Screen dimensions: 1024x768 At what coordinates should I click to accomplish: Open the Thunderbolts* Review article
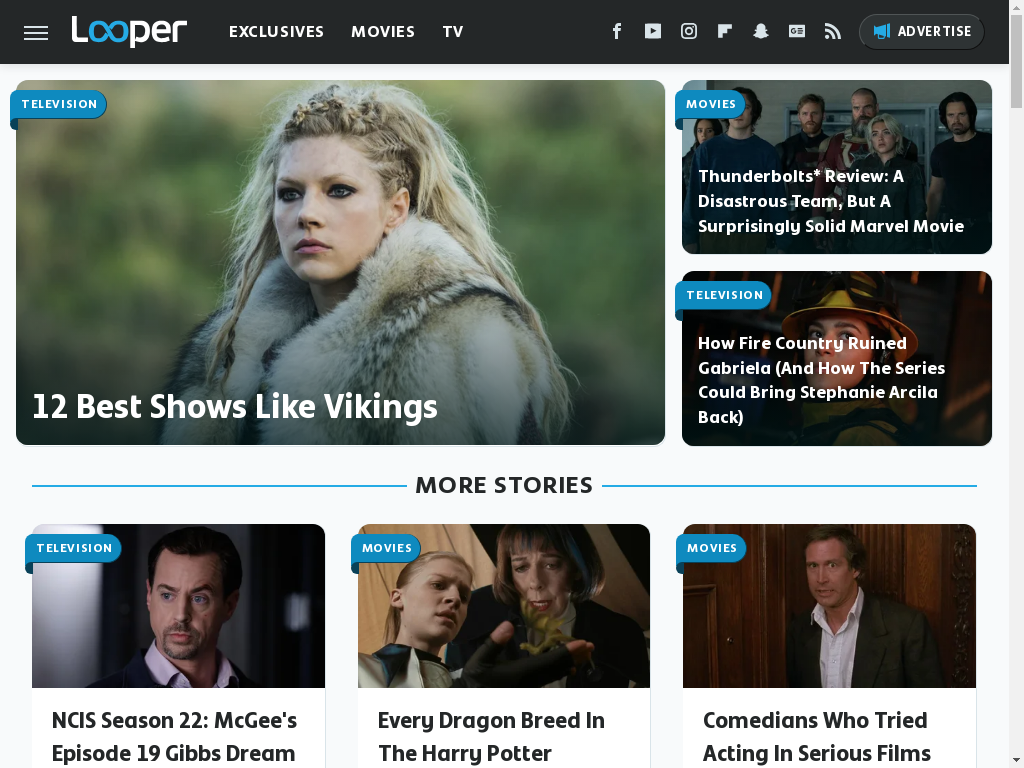tap(831, 201)
